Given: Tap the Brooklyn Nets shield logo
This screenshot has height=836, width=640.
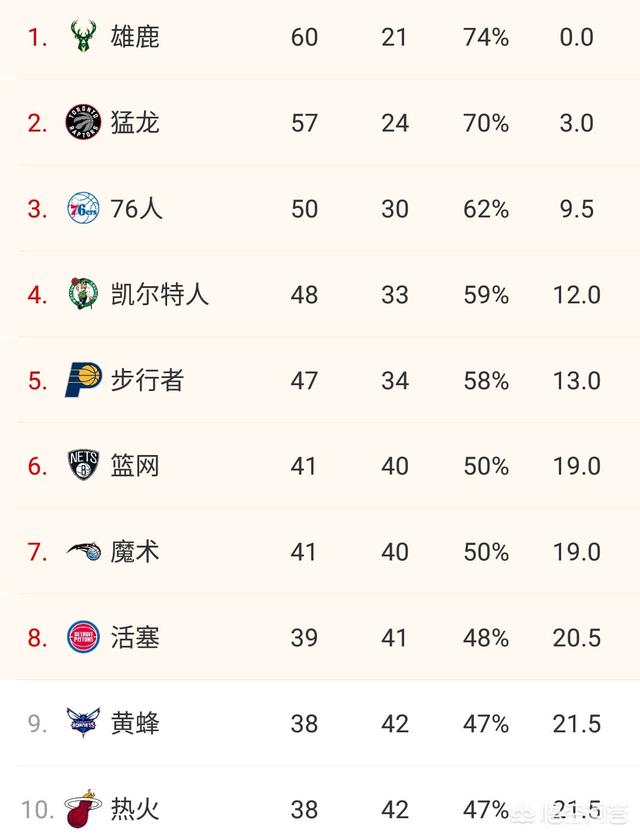Looking at the screenshot, I should point(83,465).
